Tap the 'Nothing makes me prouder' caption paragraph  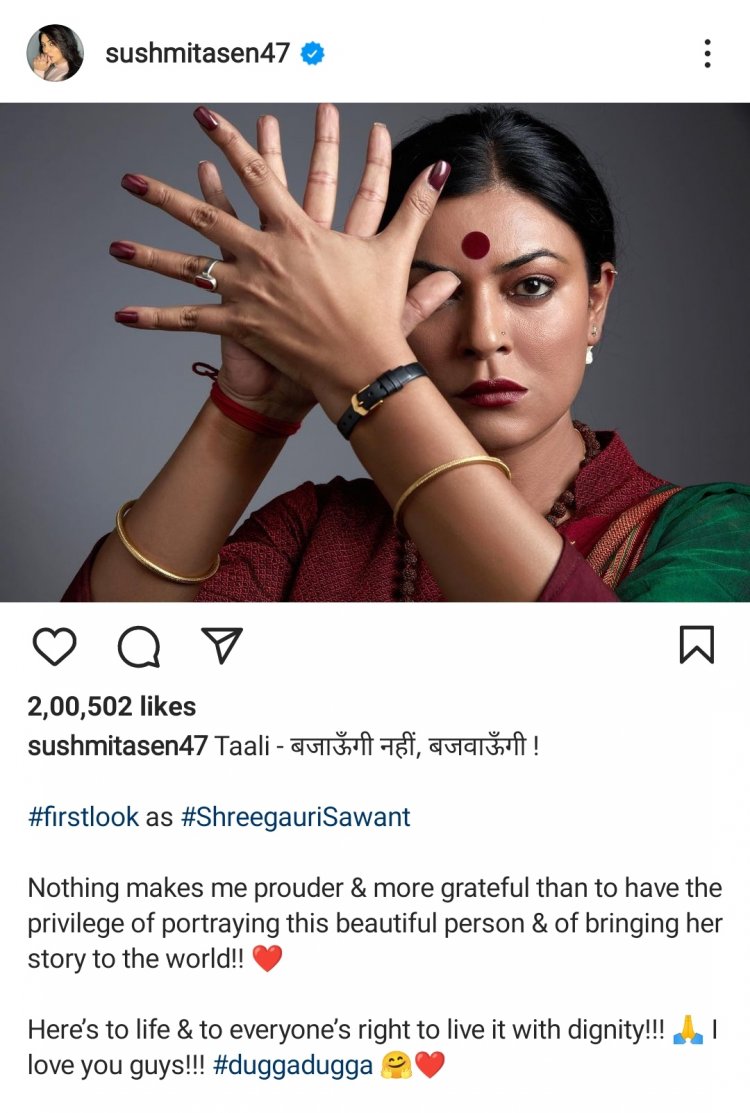(x=375, y=923)
